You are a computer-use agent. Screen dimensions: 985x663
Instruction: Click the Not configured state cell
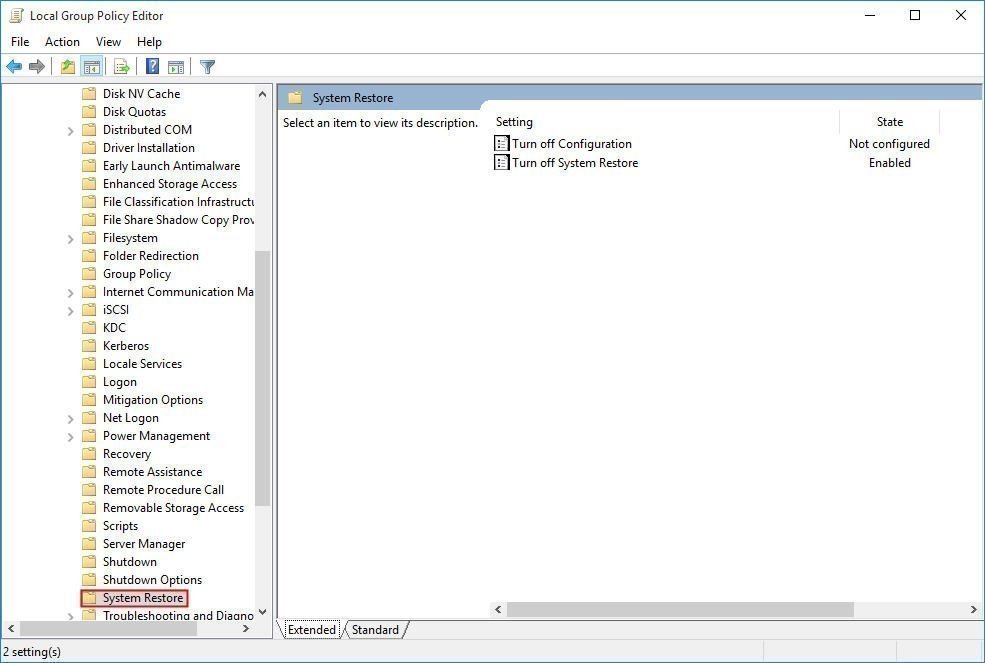[x=889, y=144]
